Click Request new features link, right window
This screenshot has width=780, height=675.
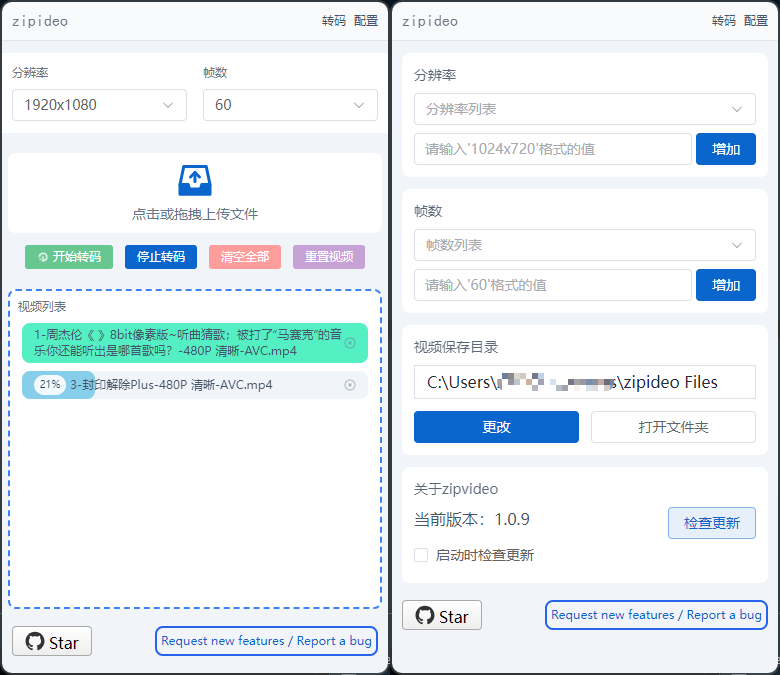(656, 615)
